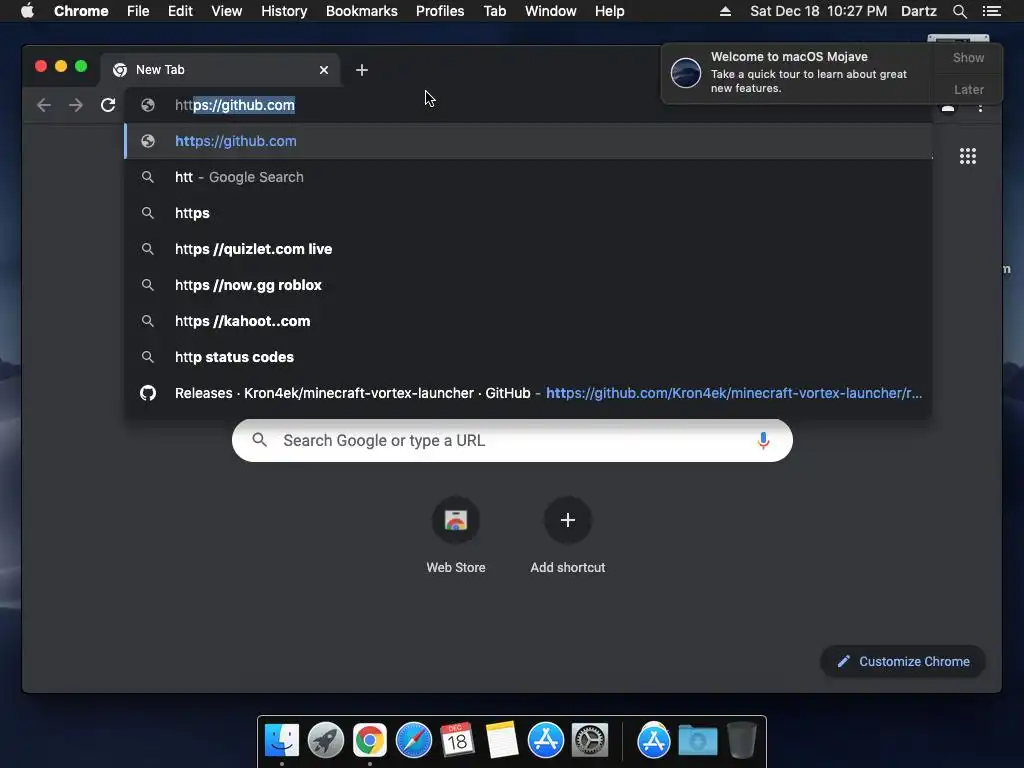Click the GitHub octocat icon in suggestions
The image size is (1024, 768).
point(148,393)
